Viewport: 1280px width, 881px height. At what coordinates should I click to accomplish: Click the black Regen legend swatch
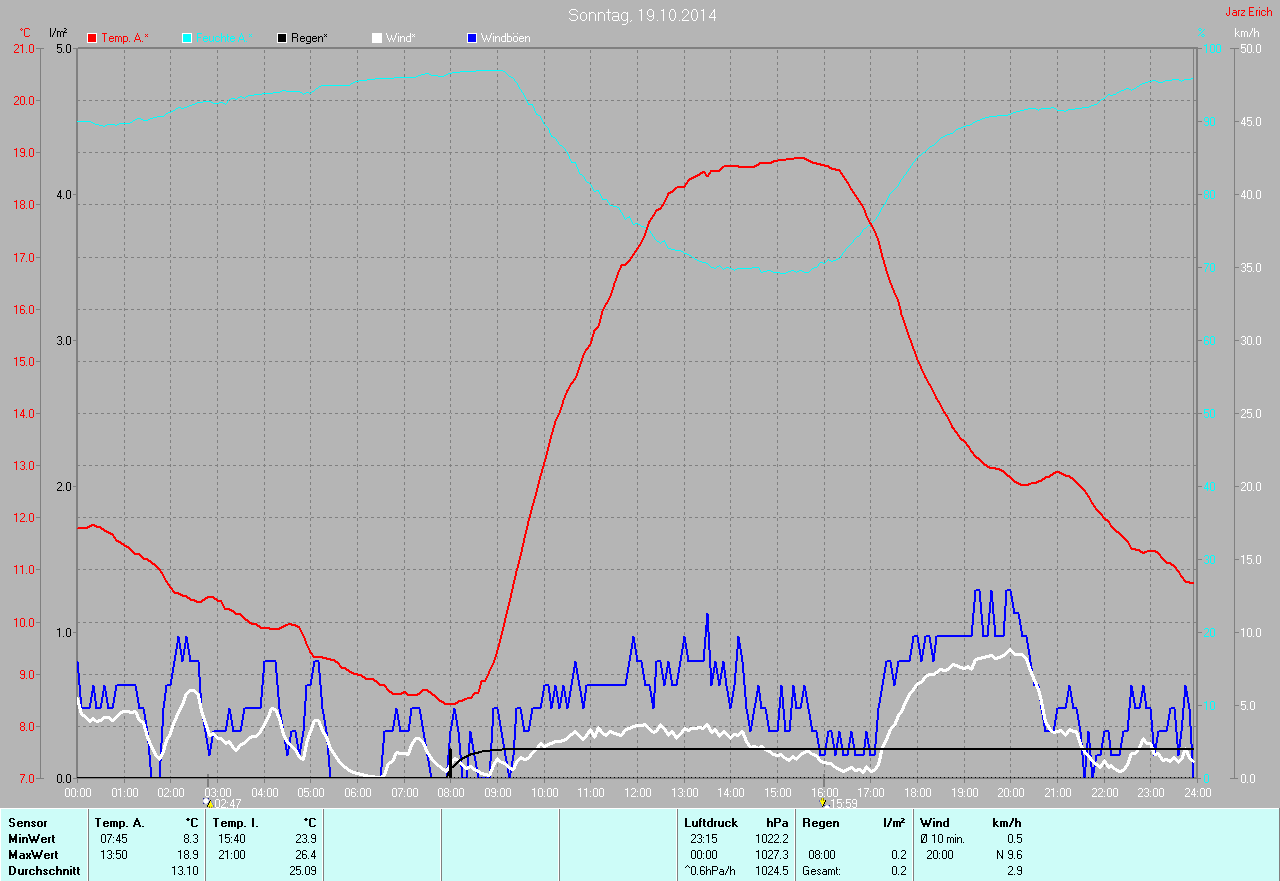[x=282, y=38]
